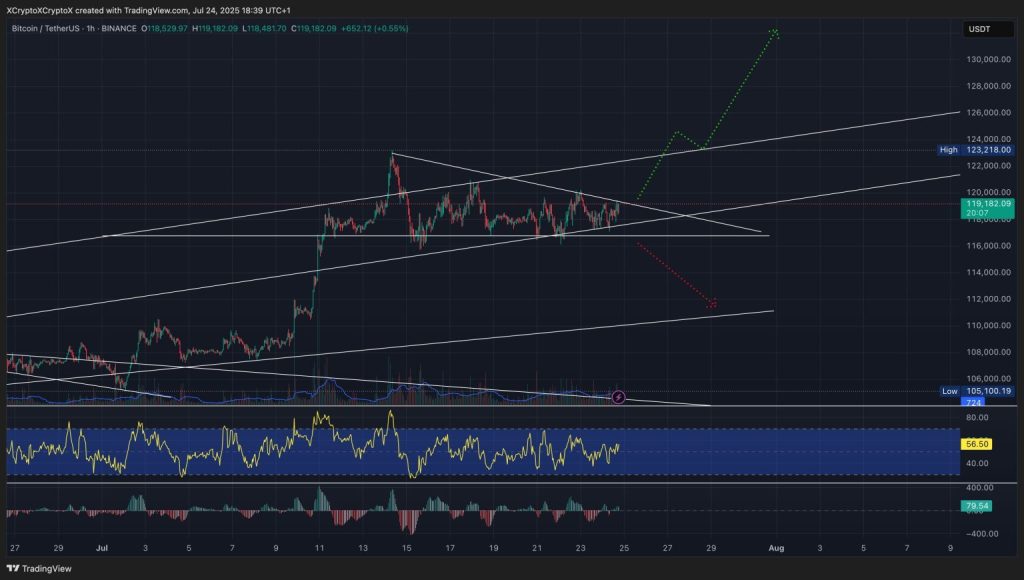Viewport: 1024px width, 580px height.
Task: Click the purple lightning event icon on chart
Action: [618, 397]
